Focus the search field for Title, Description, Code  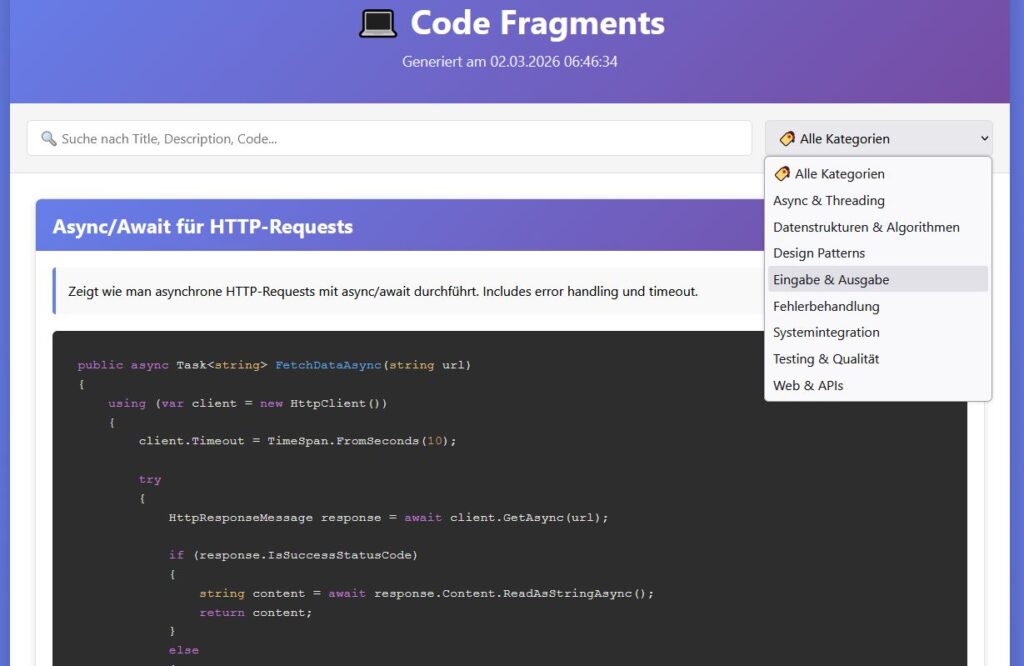(400, 139)
